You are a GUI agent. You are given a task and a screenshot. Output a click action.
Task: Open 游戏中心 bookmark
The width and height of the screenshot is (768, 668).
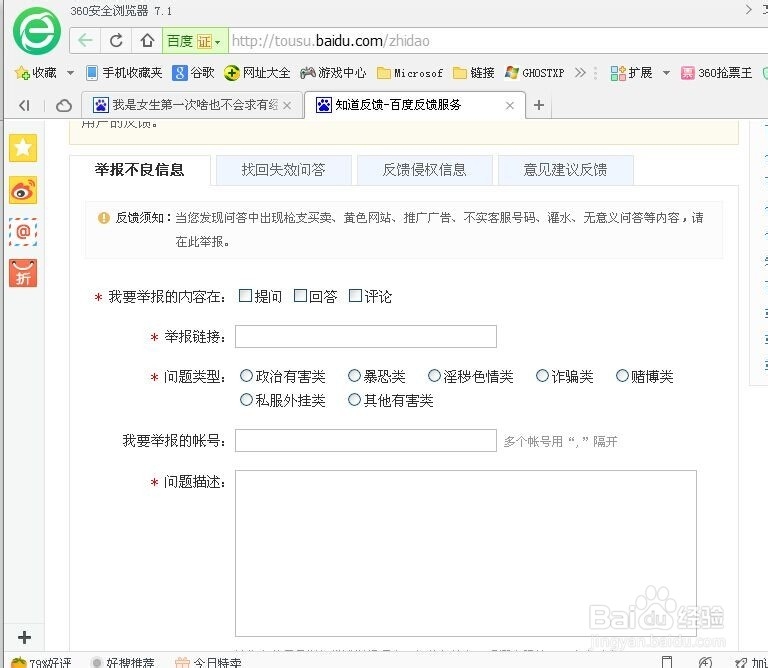[x=333, y=73]
